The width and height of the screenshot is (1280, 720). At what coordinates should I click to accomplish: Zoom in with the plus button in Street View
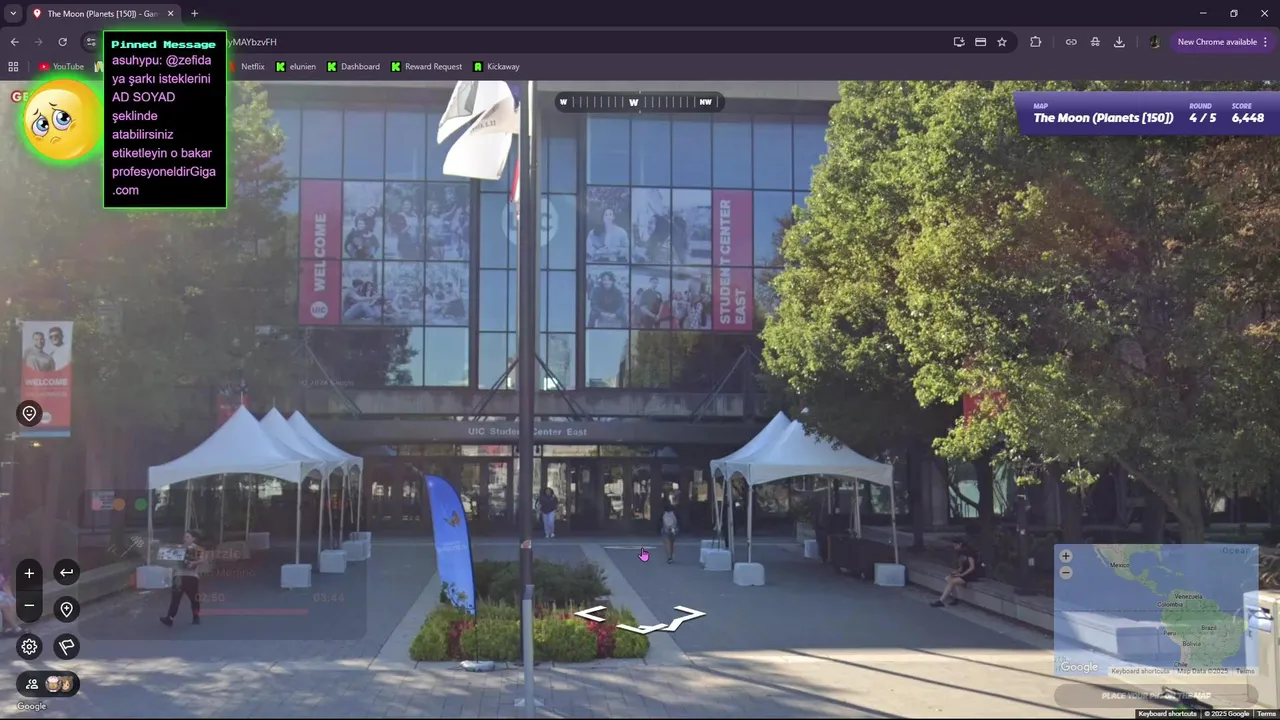(29, 573)
